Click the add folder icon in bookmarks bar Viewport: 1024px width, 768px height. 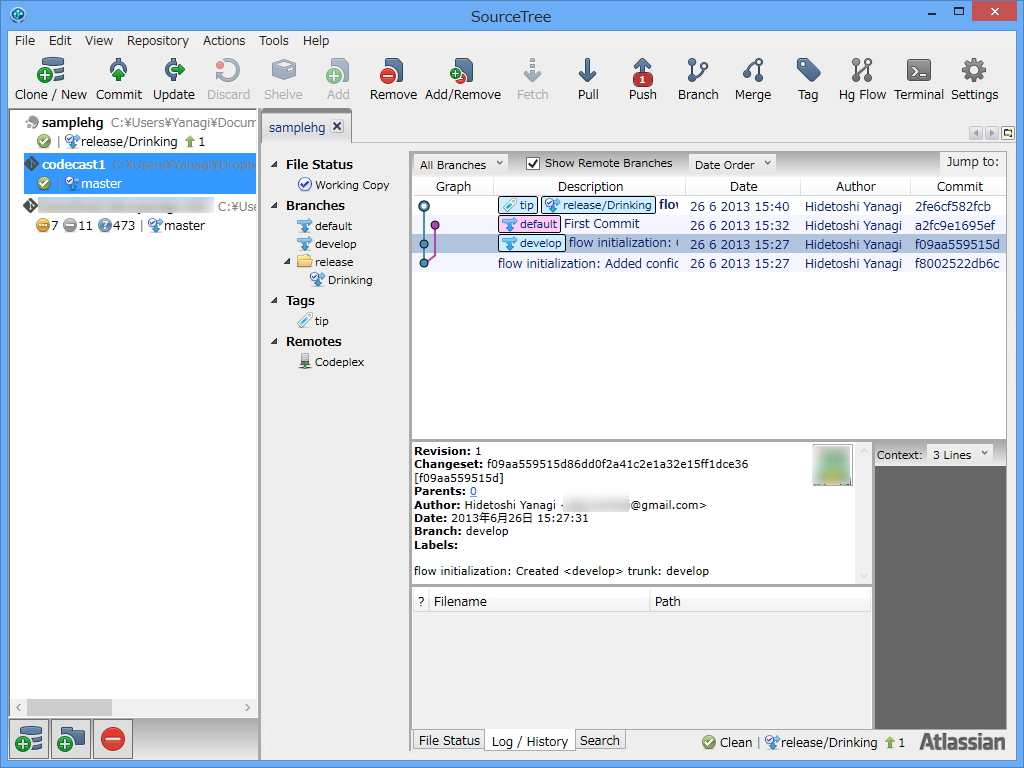tap(71, 739)
